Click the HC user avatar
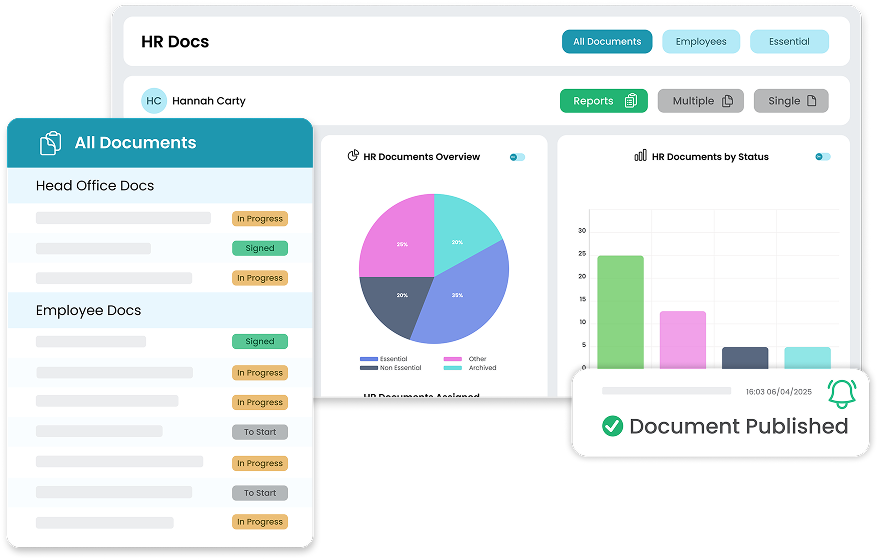This screenshot has height=560, width=881. point(153,101)
